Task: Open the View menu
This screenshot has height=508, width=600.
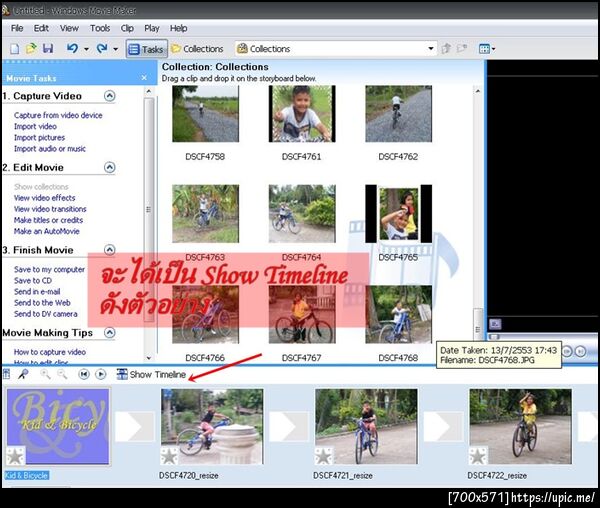Action: coord(69,28)
